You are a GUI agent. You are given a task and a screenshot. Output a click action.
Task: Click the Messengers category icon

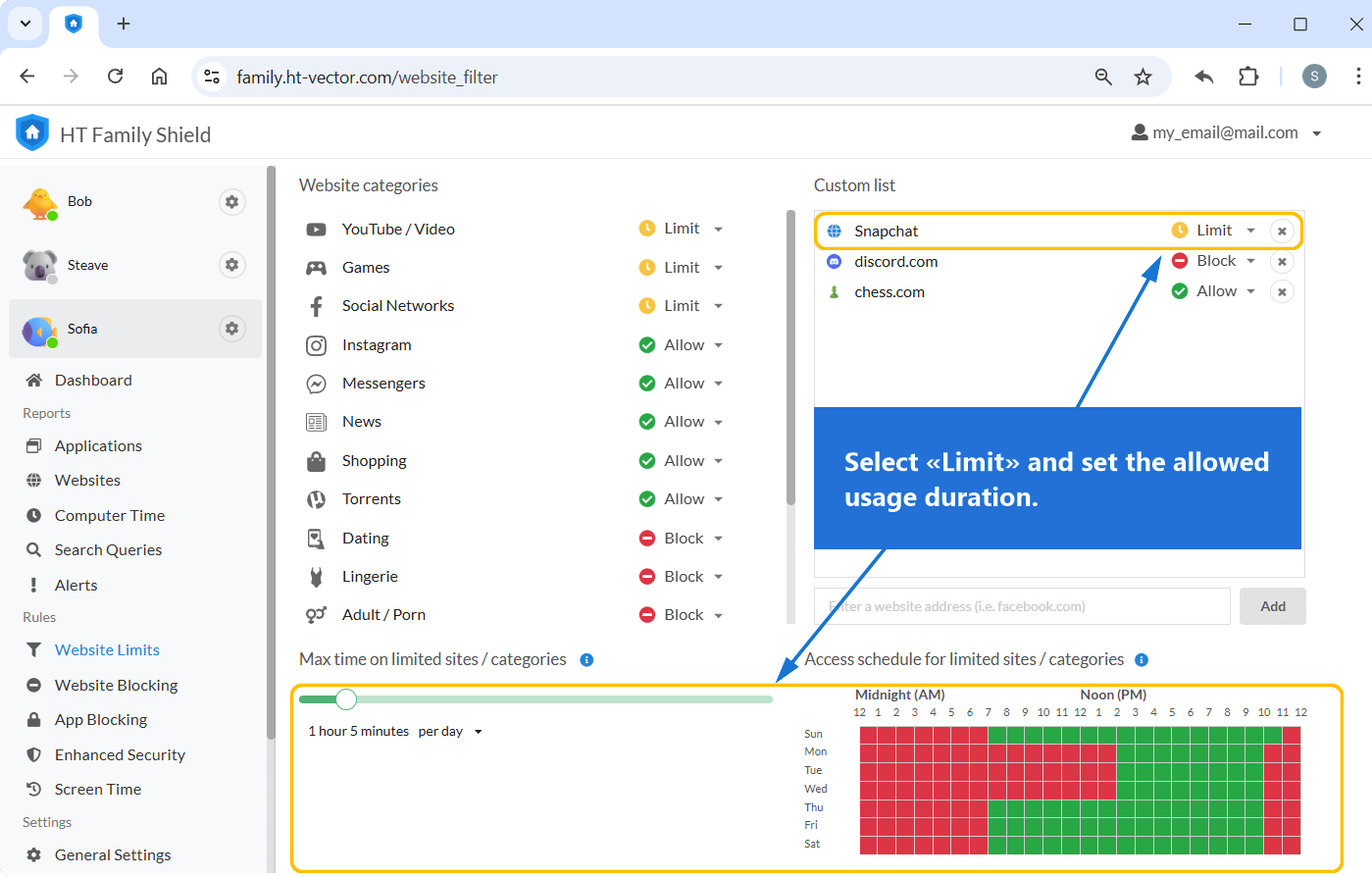pyautogui.click(x=316, y=384)
